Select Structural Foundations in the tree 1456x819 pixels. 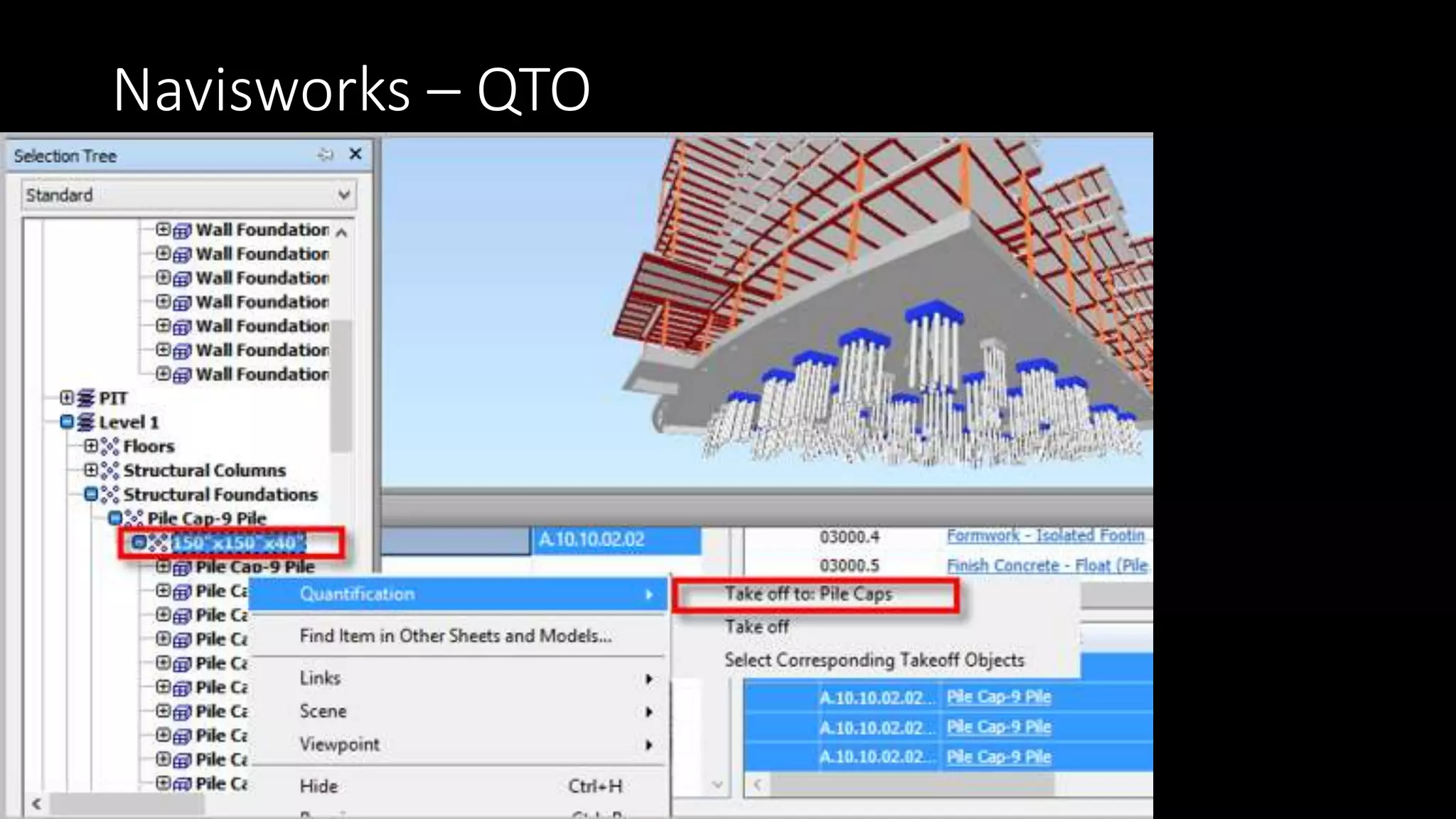220,494
